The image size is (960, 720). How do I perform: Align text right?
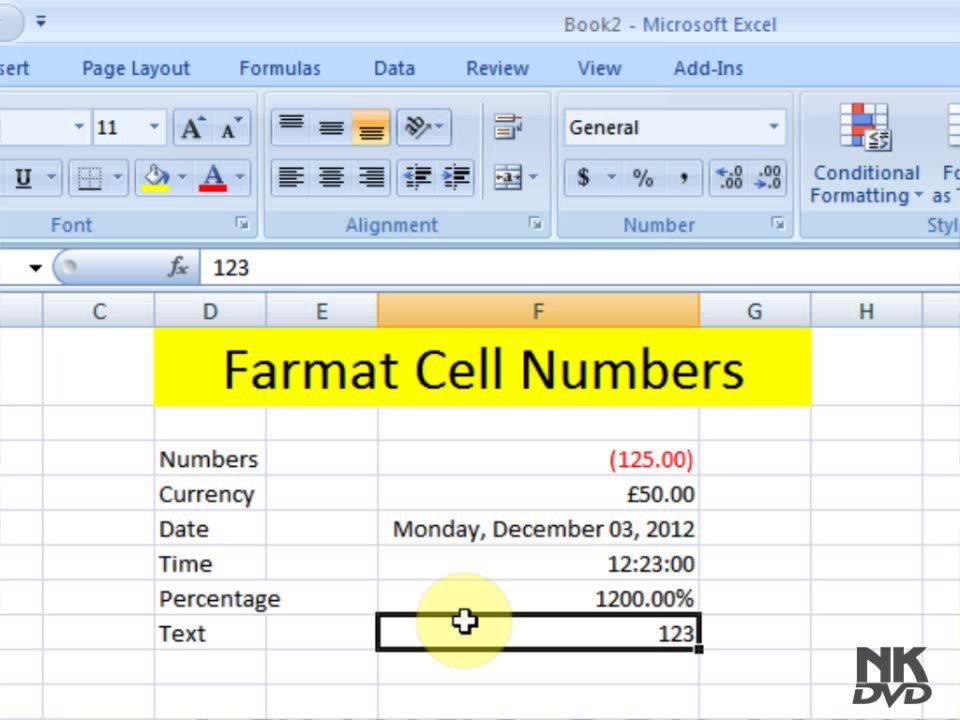371,178
